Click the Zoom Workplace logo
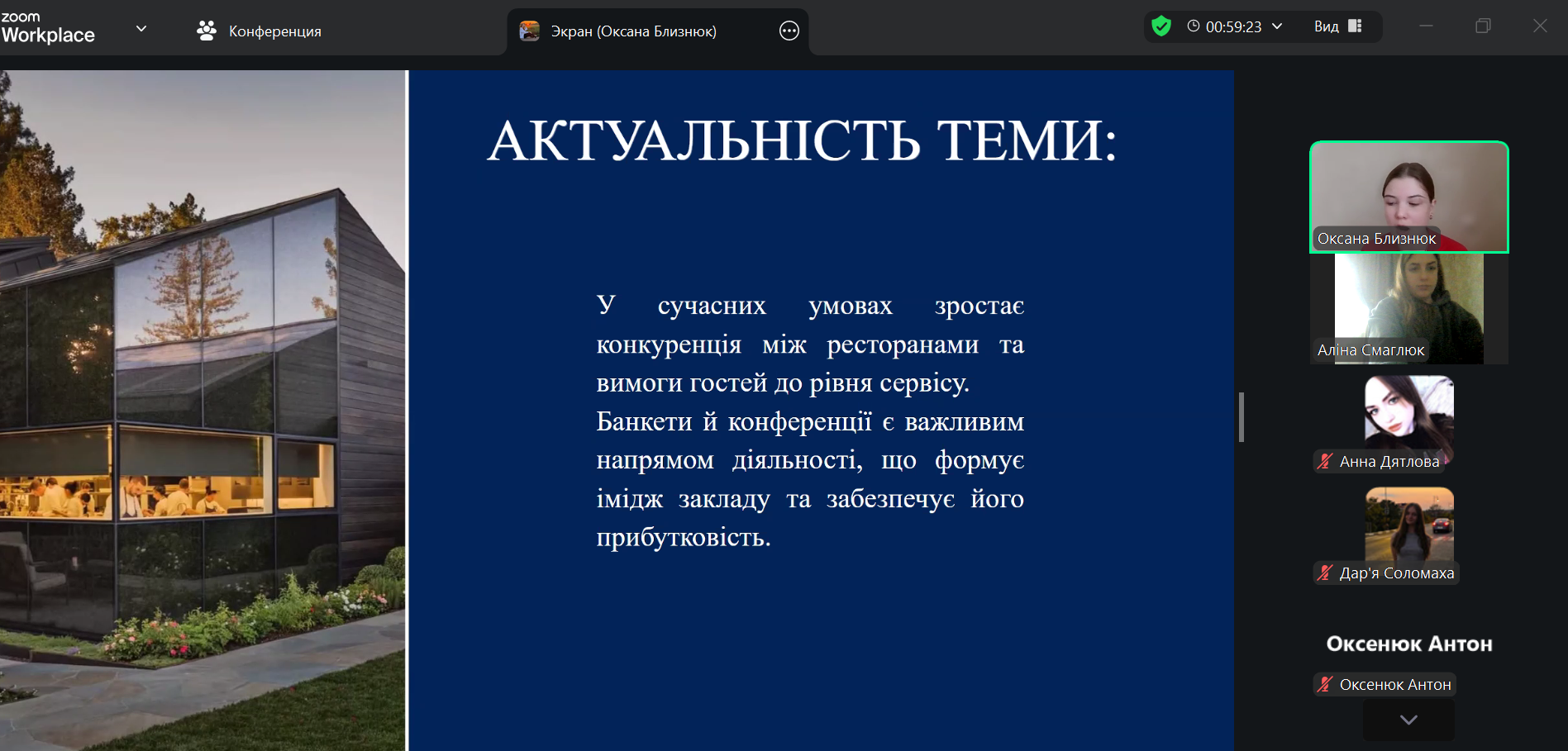The image size is (1568, 751). pyautogui.click(x=48, y=28)
